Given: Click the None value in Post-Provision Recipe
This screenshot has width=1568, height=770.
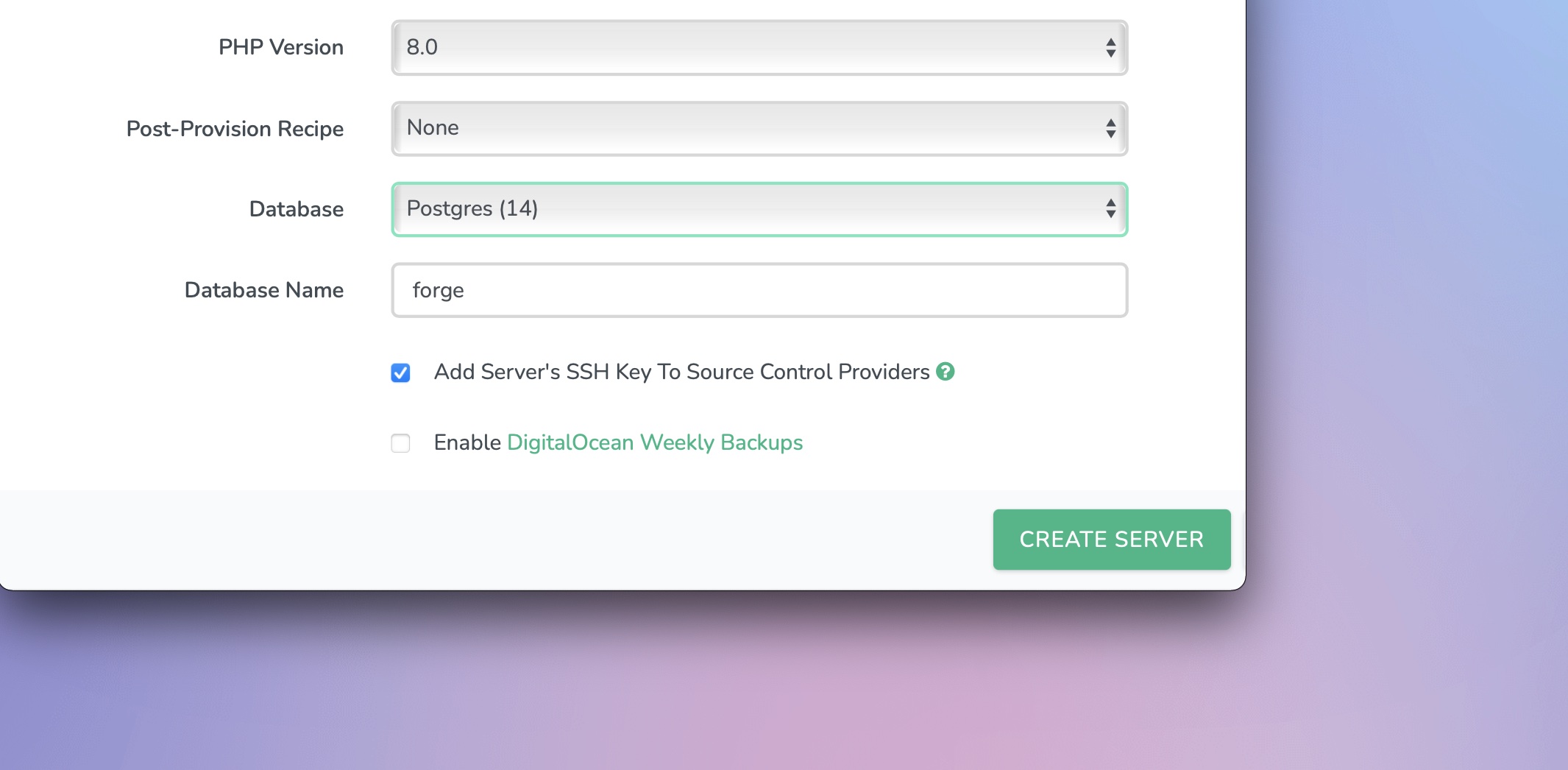Looking at the screenshot, I should point(433,128).
